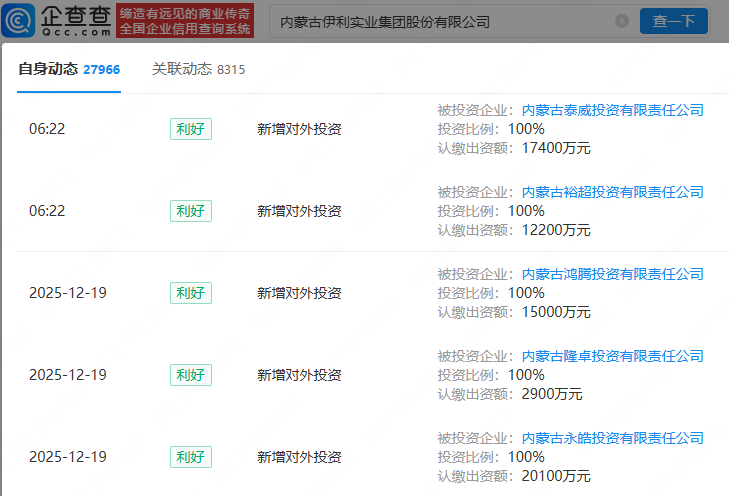
Task: Open 内蒙古泰威投资有限责任公司 link
Action: coord(613,110)
